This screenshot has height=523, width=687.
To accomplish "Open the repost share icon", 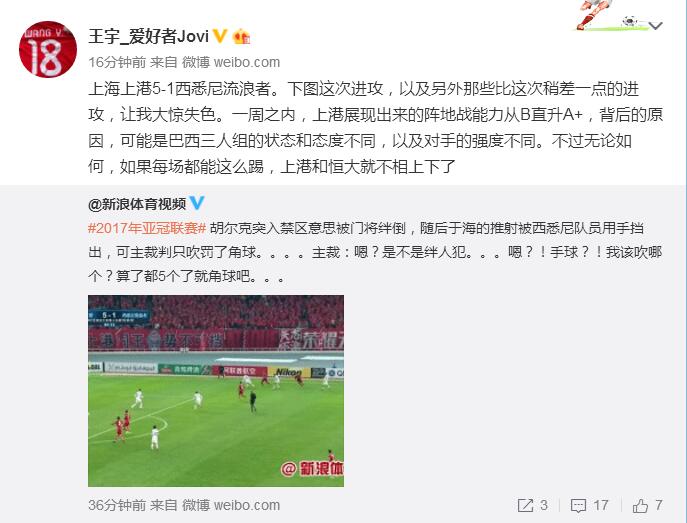I will 525,505.
